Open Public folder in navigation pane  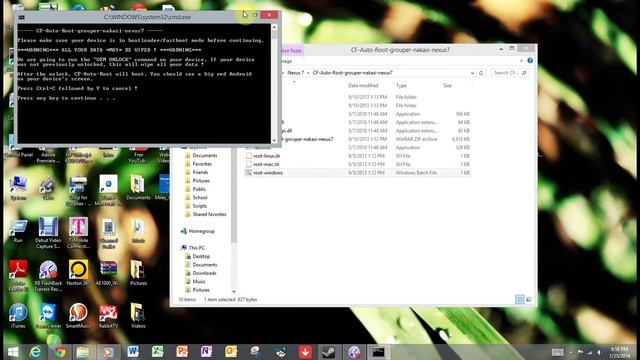[199, 189]
